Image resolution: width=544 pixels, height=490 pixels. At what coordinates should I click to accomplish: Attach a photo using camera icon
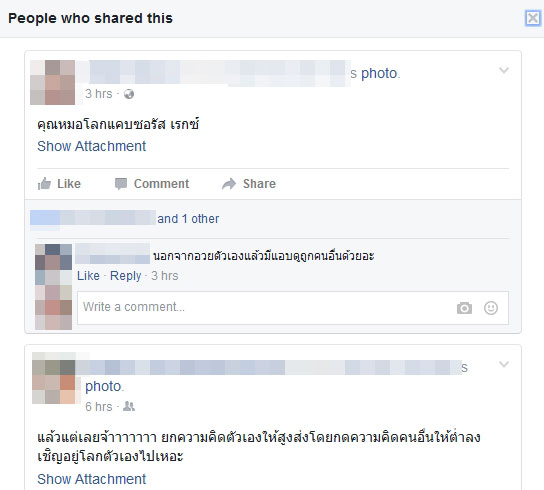pyautogui.click(x=464, y=308)
